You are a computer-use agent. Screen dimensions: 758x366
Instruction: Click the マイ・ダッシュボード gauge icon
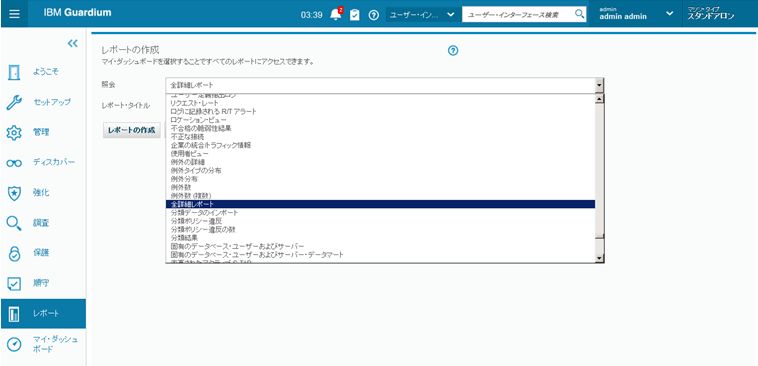click(x=15, y=344)
